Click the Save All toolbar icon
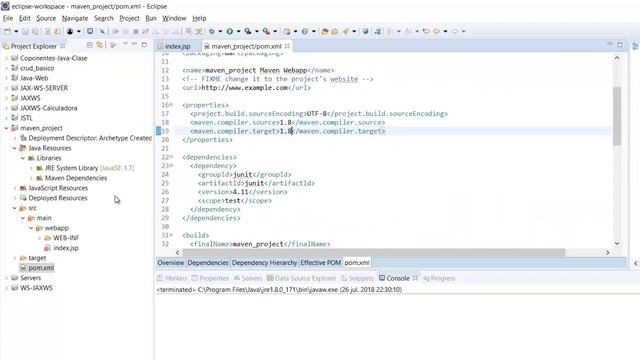The height and width of the screenshot is (360, 640). point(36,31)
